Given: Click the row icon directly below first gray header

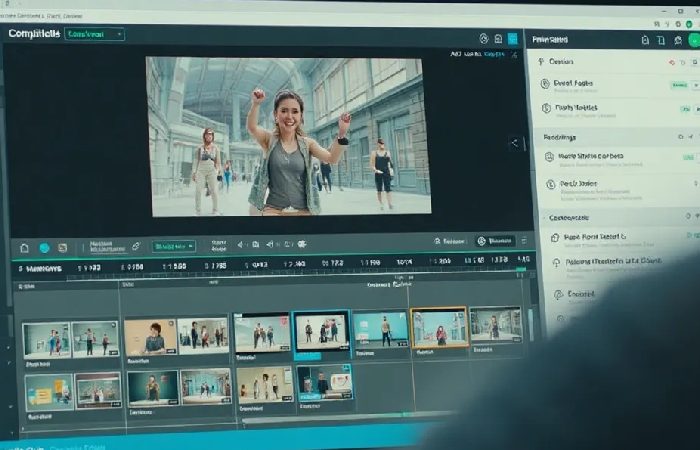Looking at the screenshot, I should [x=549, y=157].
